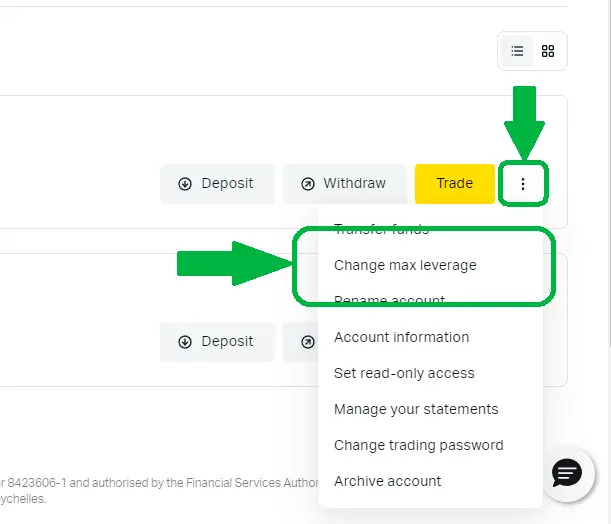Click Deposit on the top account
611x524 pixels.
tap(216, 184)
